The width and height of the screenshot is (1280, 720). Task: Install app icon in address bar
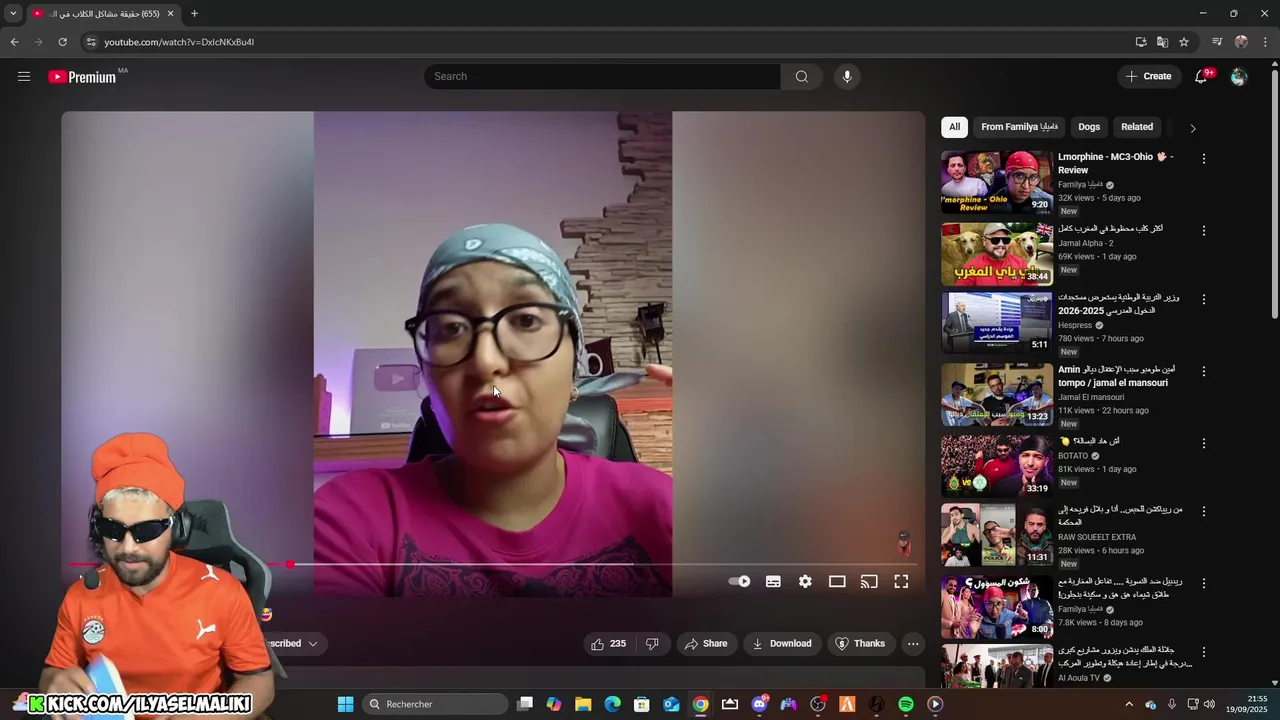(x=1141, y=42)
